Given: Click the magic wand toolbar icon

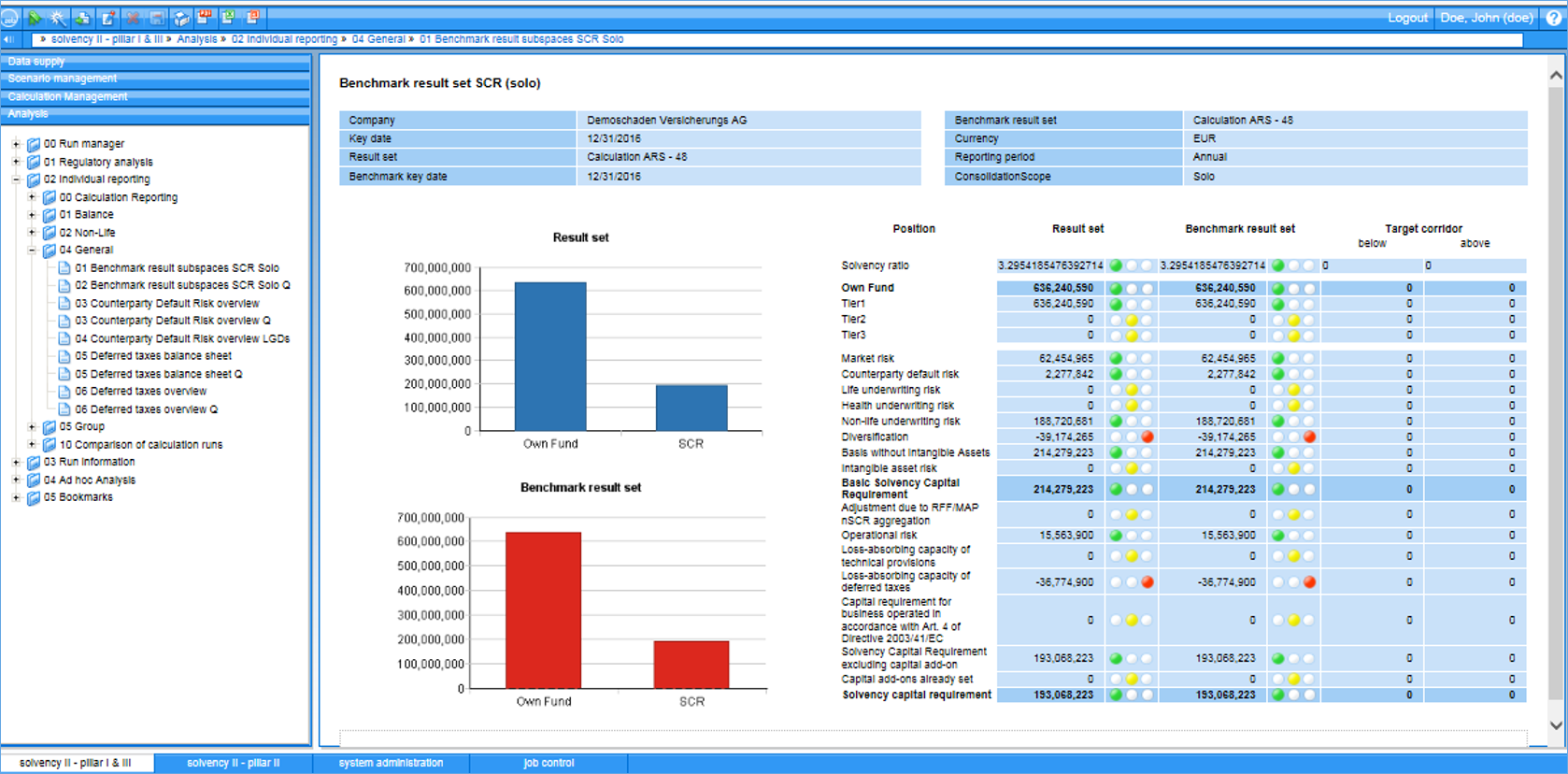Looking at the screenshot, I should [58, 18].
